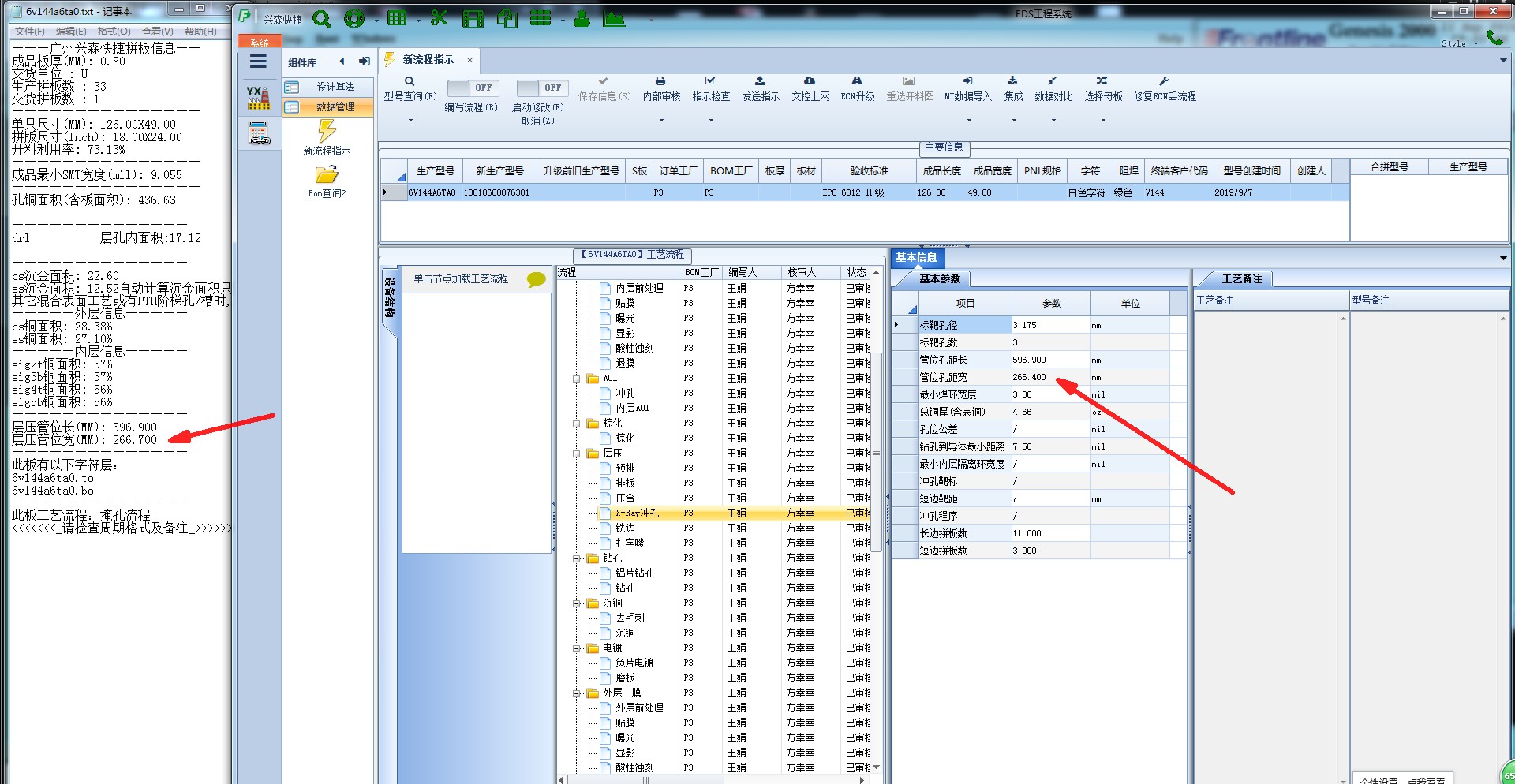Viewport: 1515px width, 784px height.
Task: Click the green user person icon
Action: (x=582, y=18)
